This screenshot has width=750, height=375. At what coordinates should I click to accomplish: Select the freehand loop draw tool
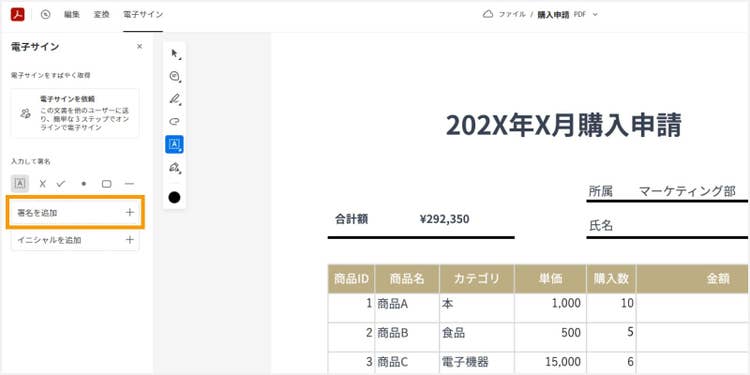(175, 121)
